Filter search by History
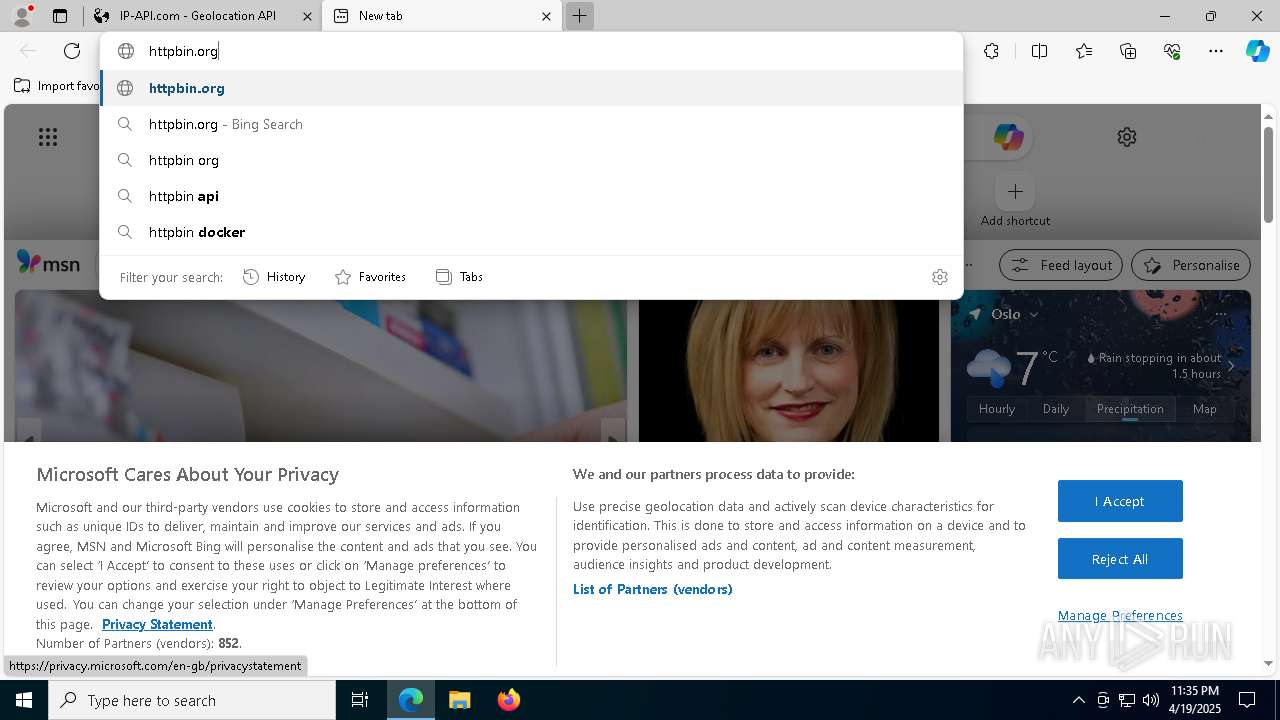The width and height of the screenshot is (1280, 720). [x=274, y=277]
